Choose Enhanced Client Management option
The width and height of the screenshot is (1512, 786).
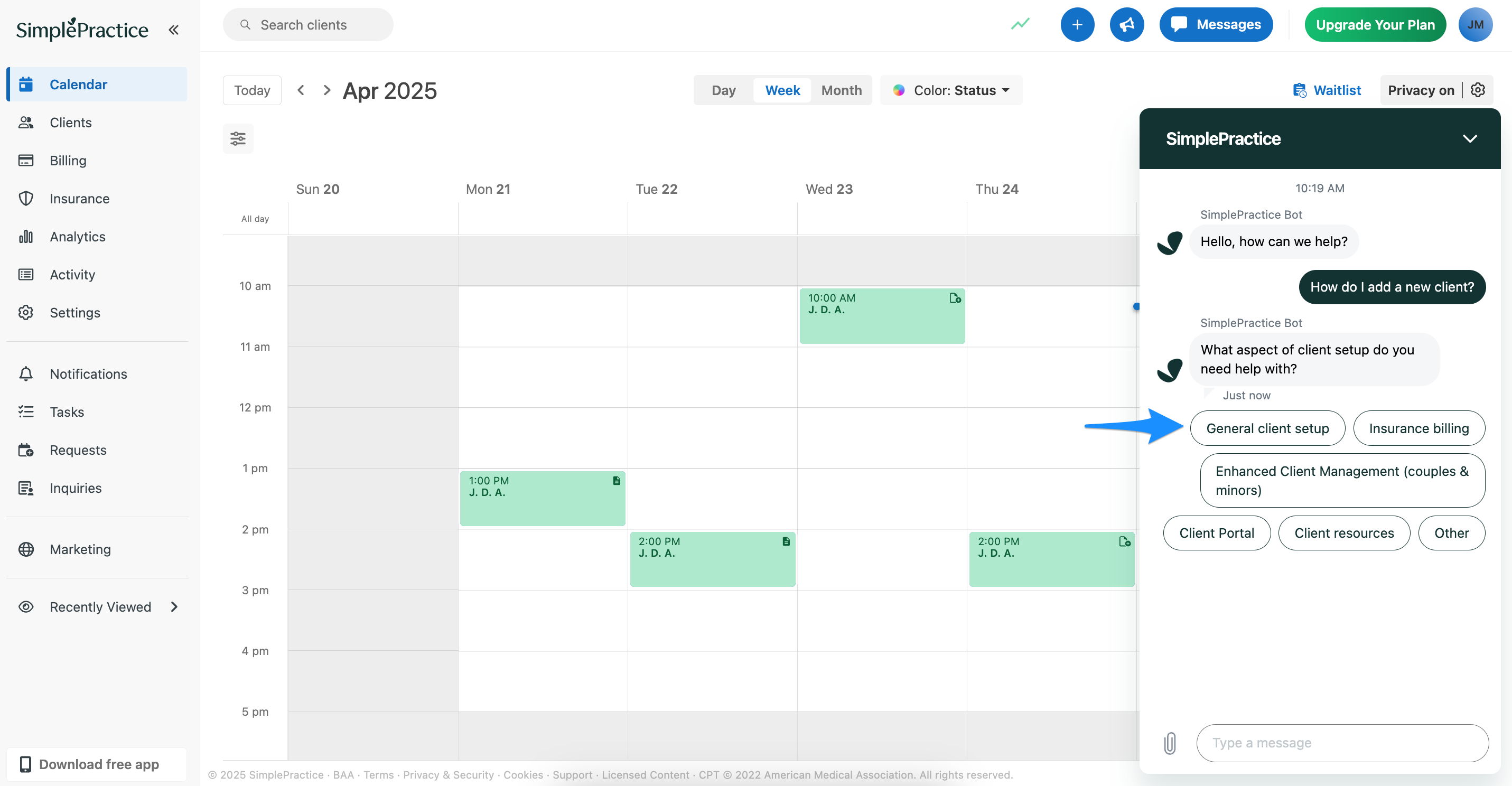point(1342,480)
